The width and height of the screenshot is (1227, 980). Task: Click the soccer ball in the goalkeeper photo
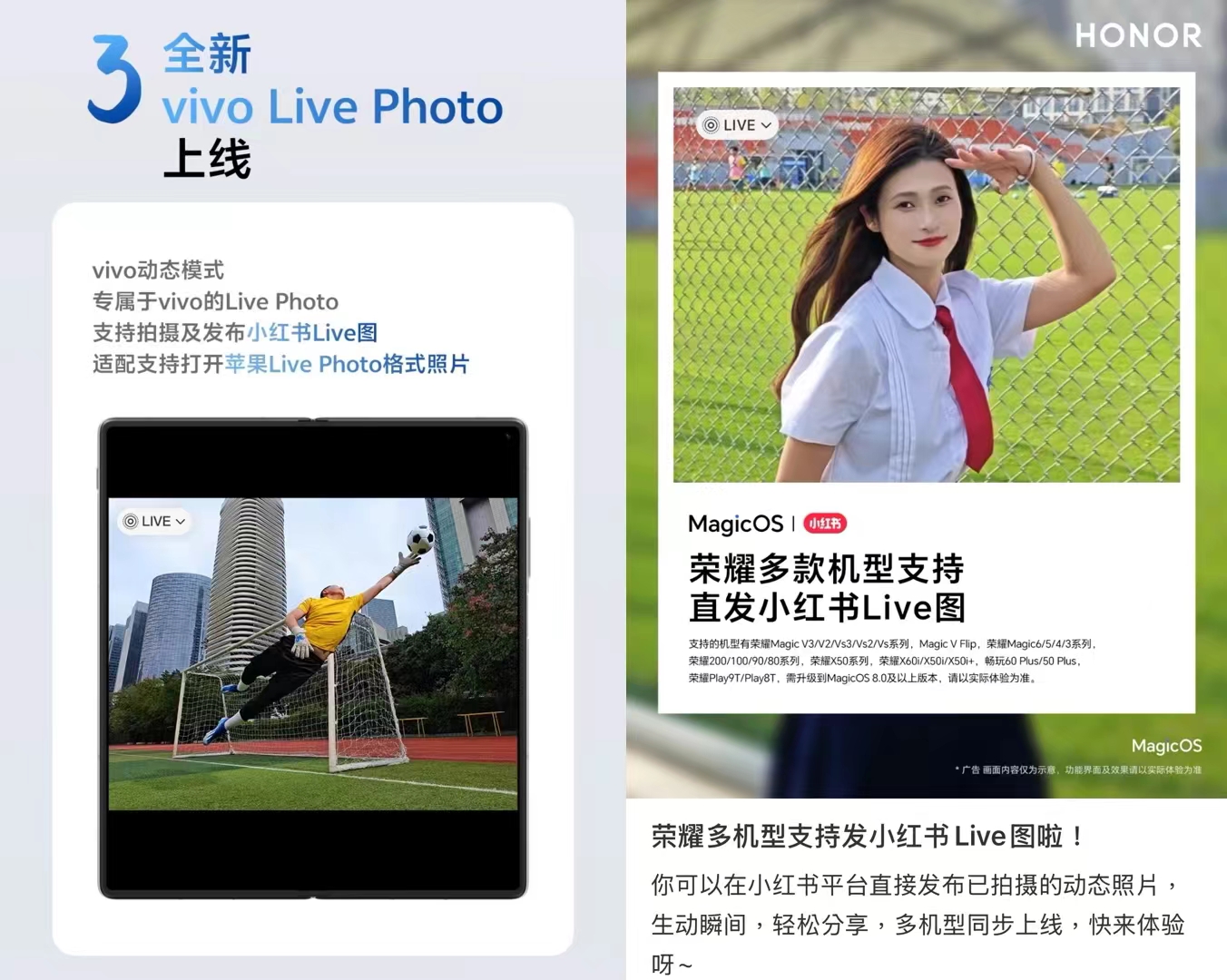(x=419, y=541)
